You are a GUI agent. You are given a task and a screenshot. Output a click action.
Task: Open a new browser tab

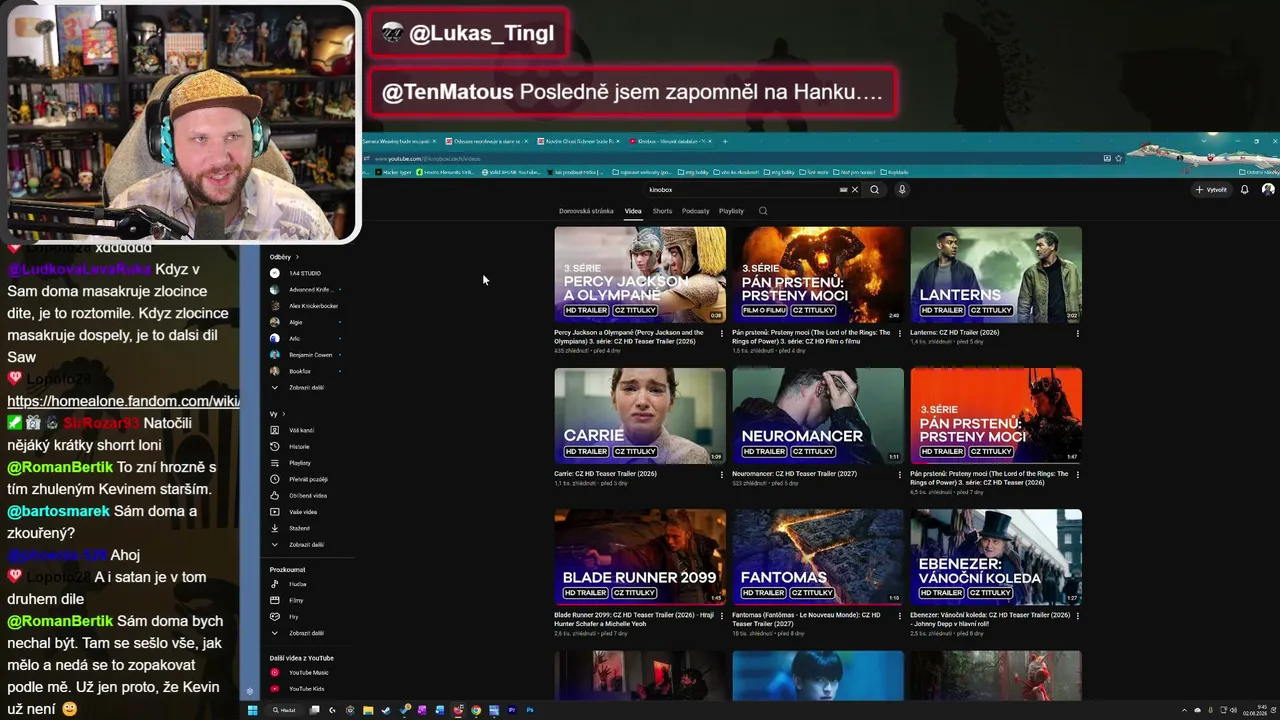coord(725,142)
